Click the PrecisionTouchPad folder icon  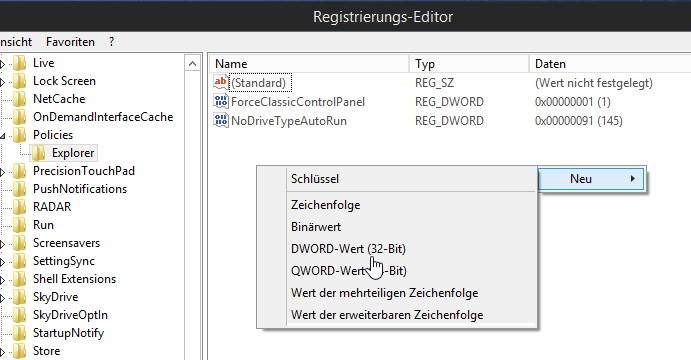tap(19, 171)
